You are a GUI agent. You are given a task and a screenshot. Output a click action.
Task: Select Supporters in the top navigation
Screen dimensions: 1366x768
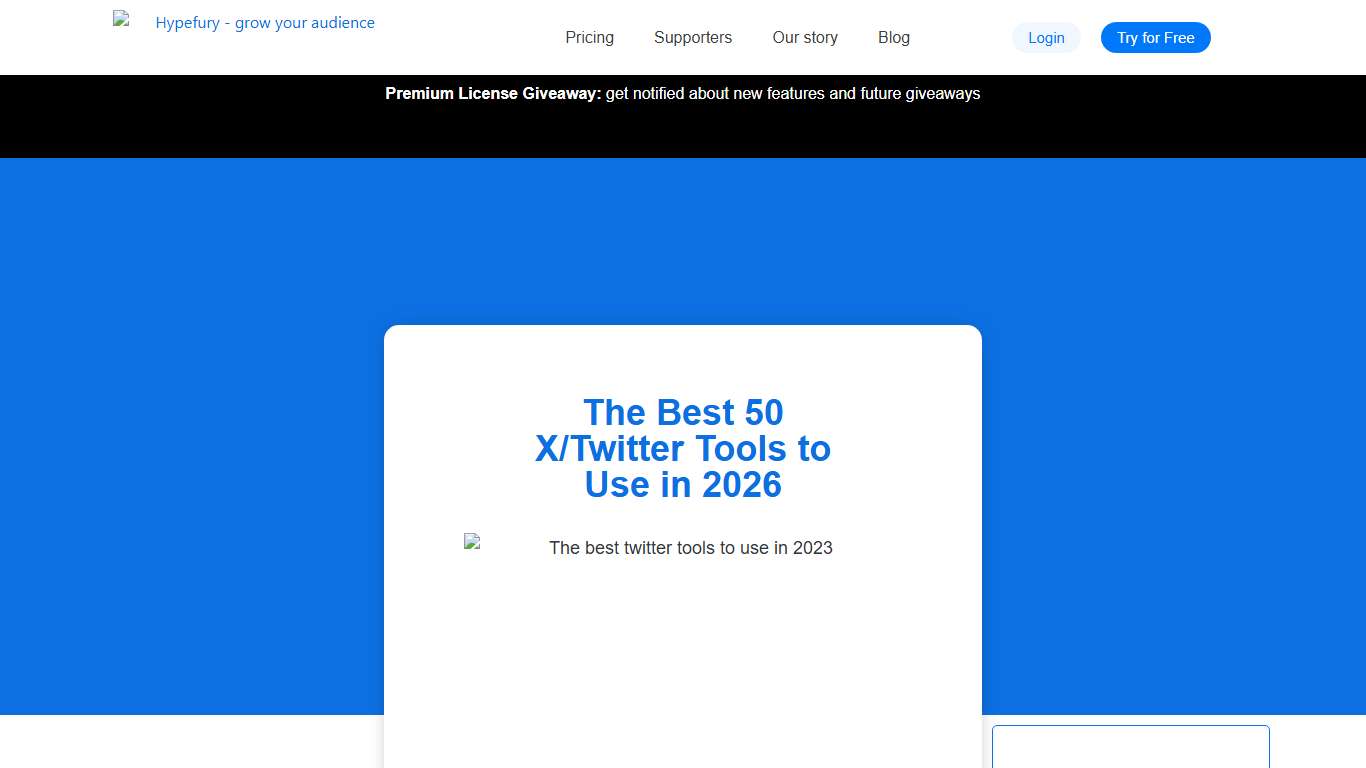click(692, 37)
